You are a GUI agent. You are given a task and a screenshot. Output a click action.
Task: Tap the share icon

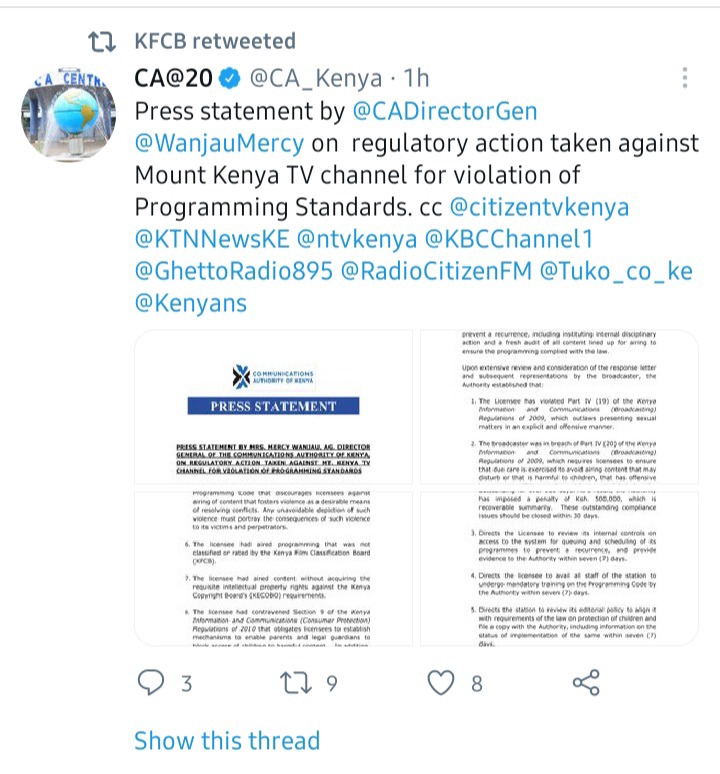coord(586,683)
